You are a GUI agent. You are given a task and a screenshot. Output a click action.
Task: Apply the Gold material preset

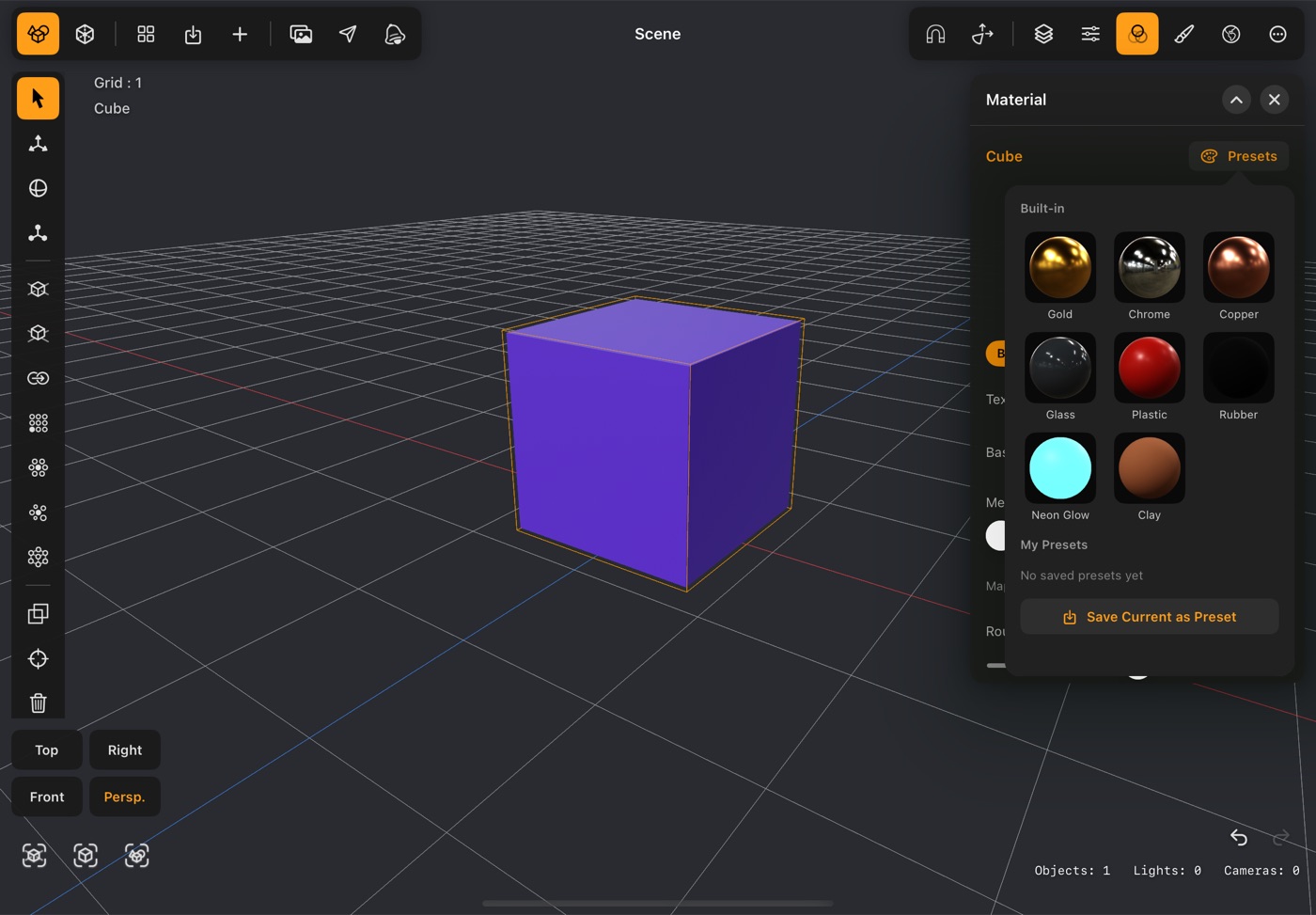(x=1060, y=267)
